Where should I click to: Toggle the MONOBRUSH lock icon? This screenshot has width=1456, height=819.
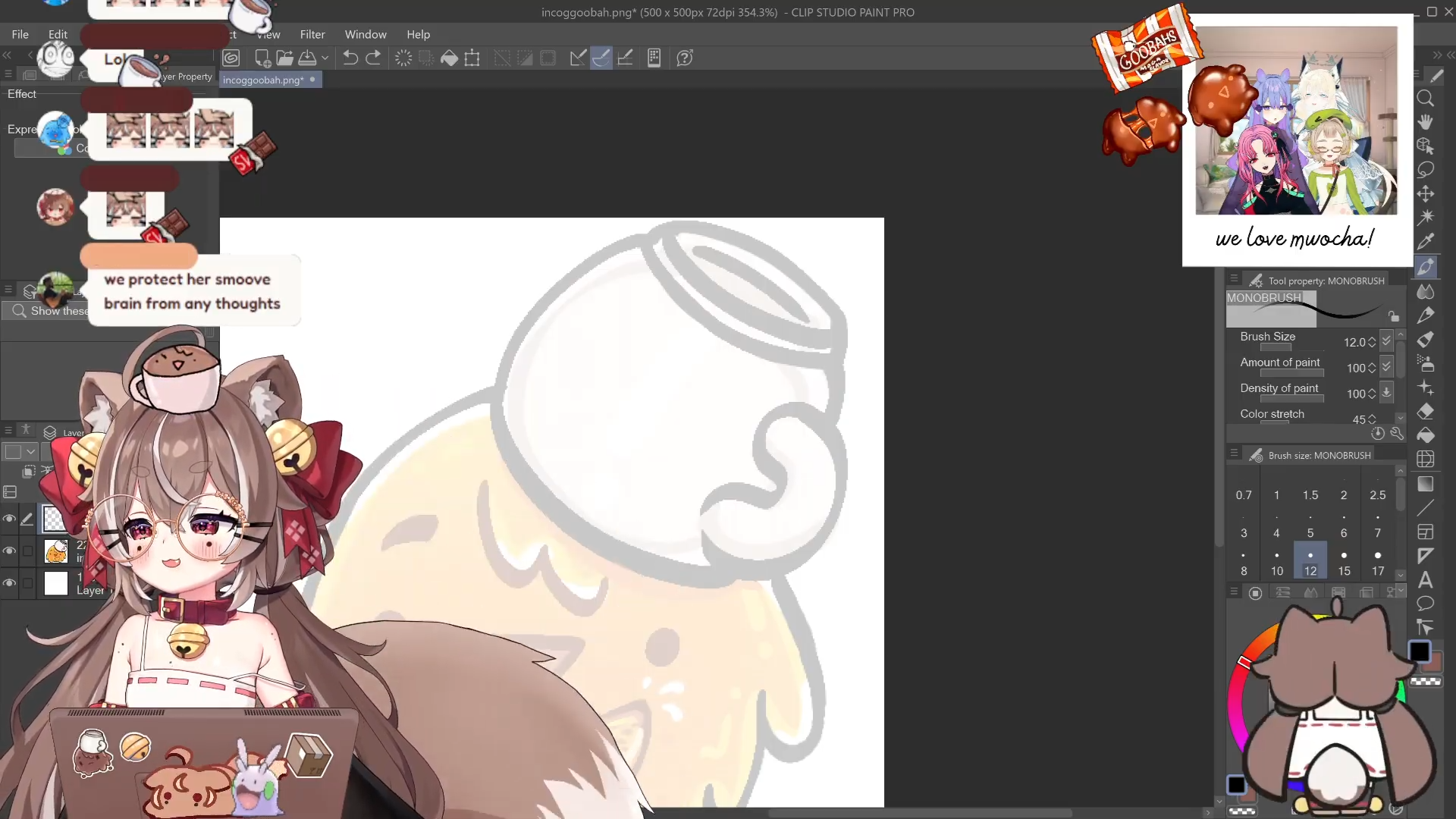[1393, 316]
